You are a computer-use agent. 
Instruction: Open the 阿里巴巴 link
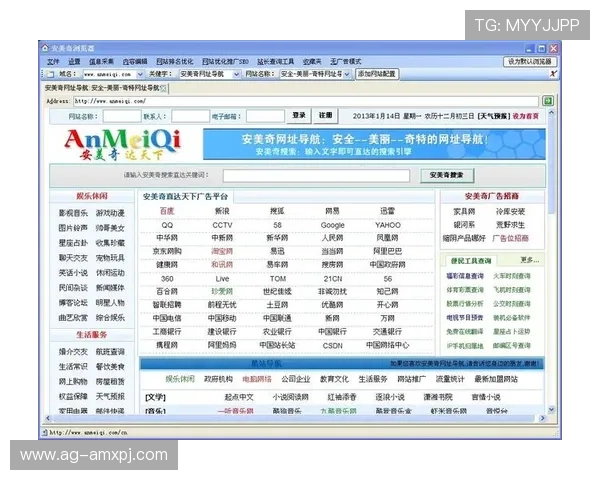click(x=388, y=251)
